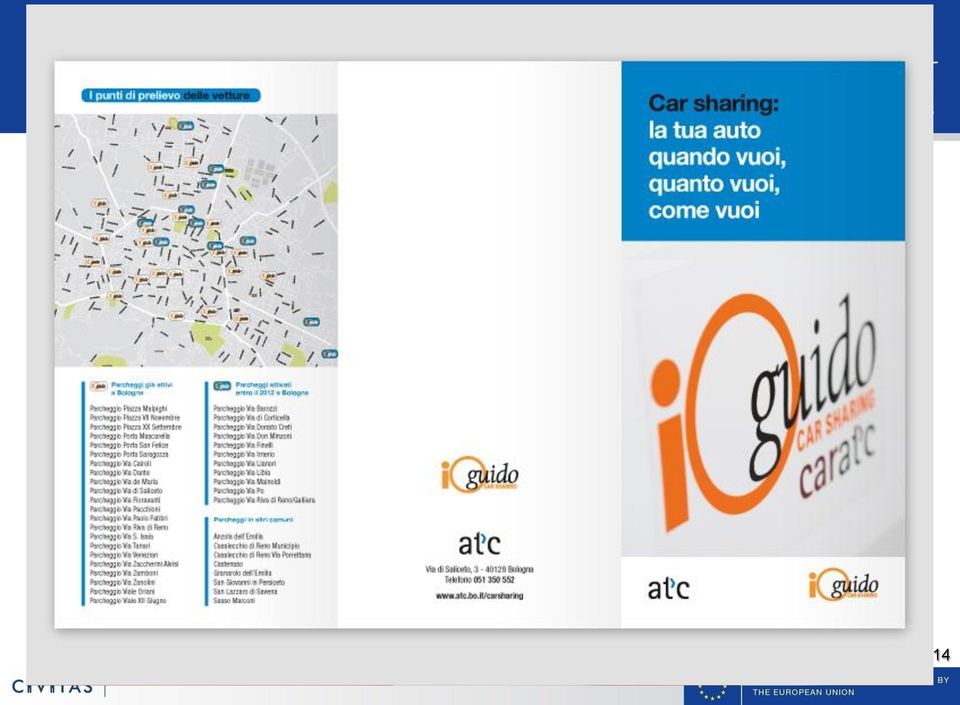Select 'Casalecchio di Reno Municipio' row
The height and width of the screenshot is (705, 960).
pyautogui.click(x=257, y=545)
